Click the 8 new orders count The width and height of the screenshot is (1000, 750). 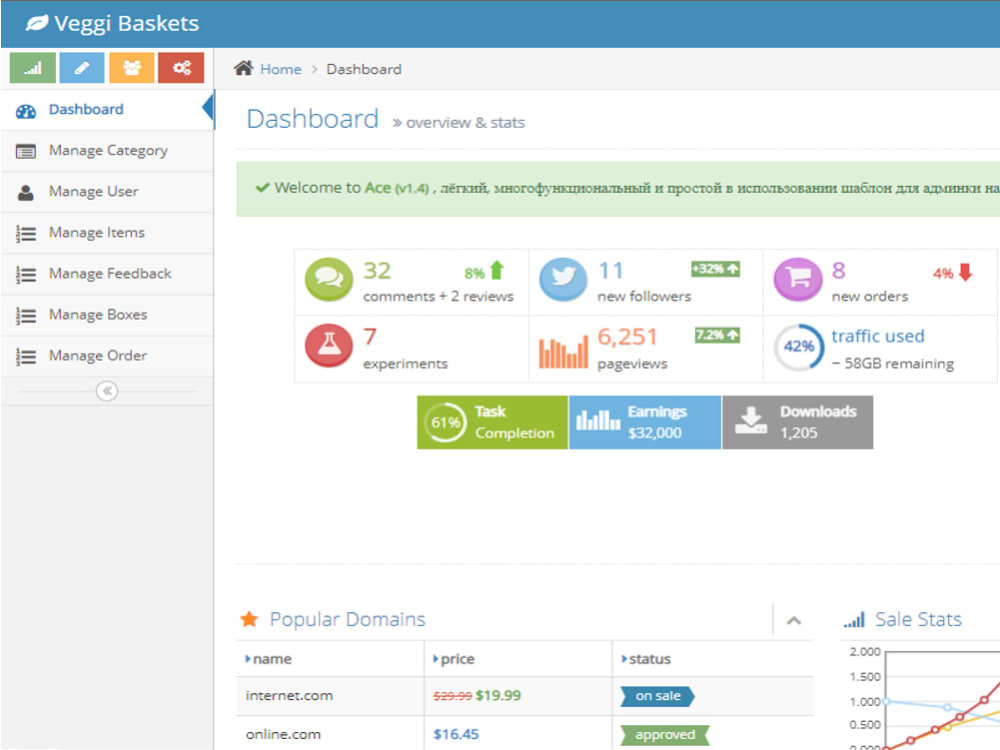coord(839,270)
